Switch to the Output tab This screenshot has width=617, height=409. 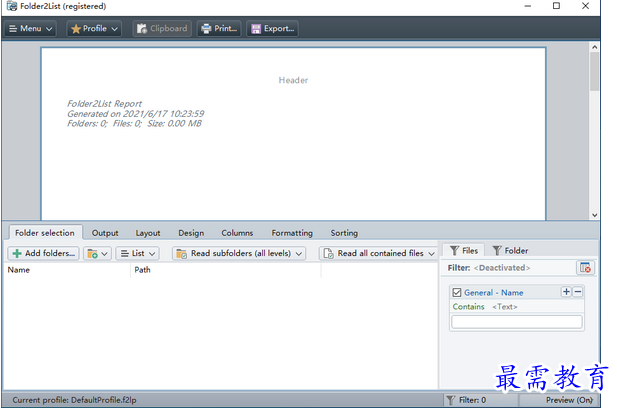[x=105, y=233]
